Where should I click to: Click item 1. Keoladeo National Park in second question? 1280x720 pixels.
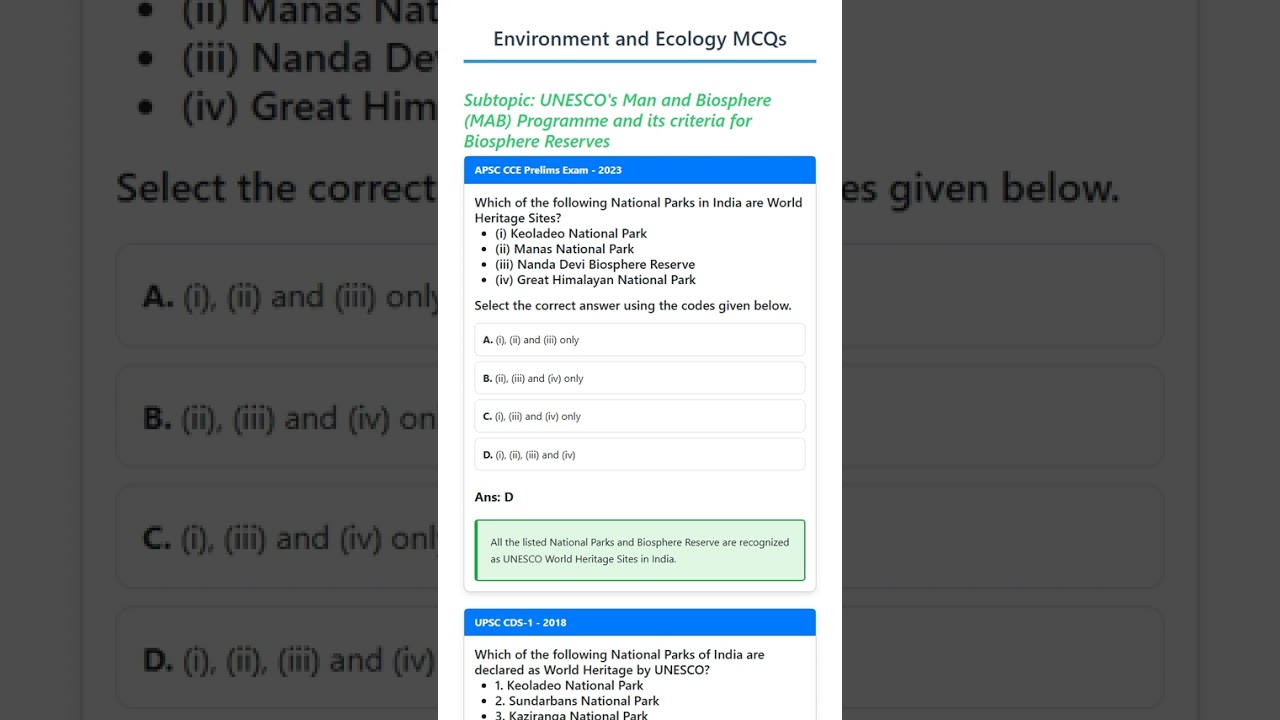tap(569, 686)
